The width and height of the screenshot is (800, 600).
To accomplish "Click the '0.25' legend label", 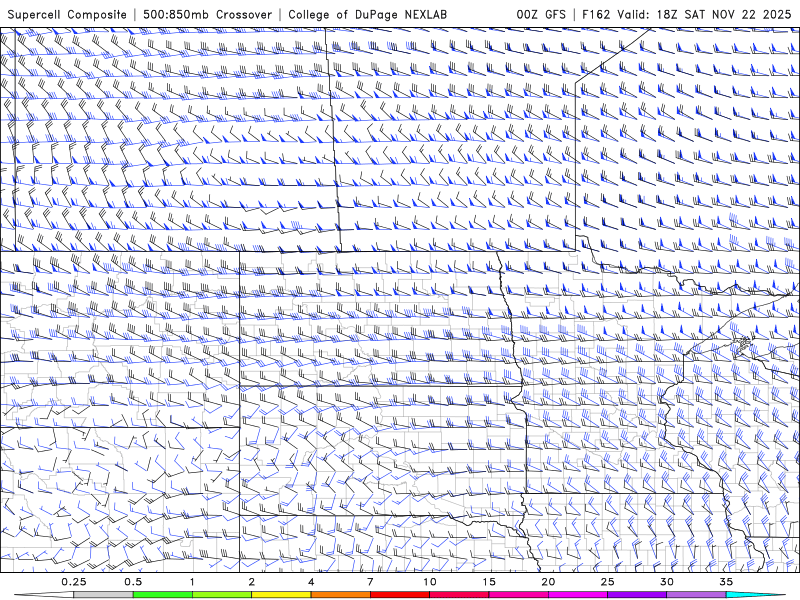I will tap(74, 582).
